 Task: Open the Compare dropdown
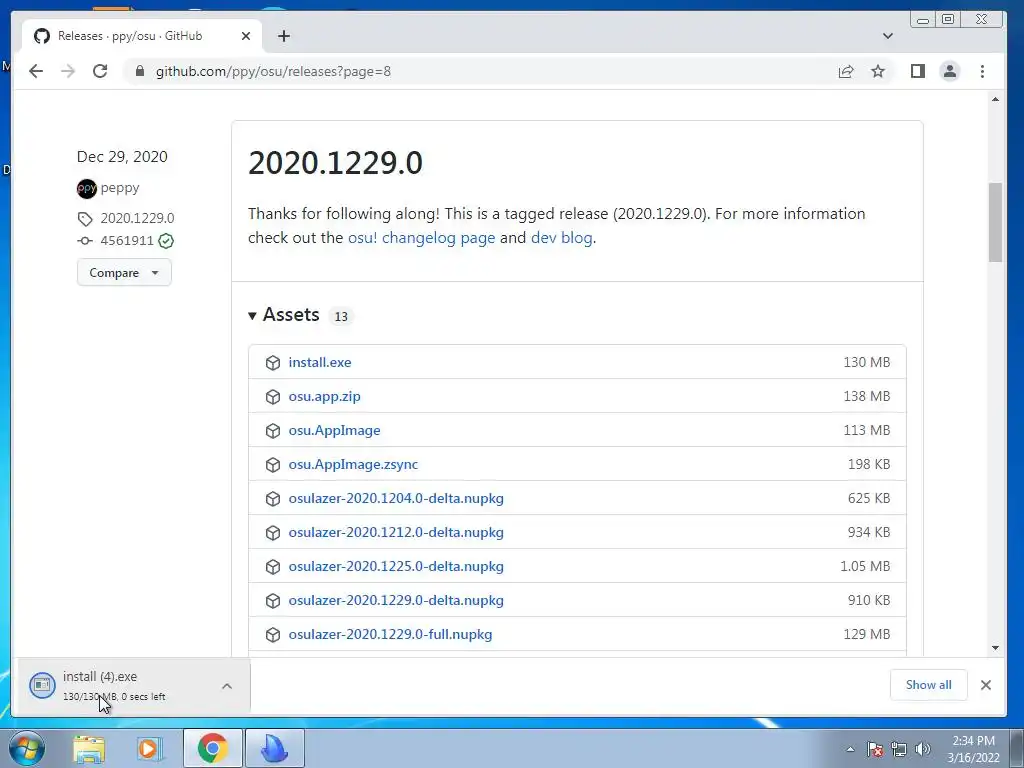[x=124, y=272]
